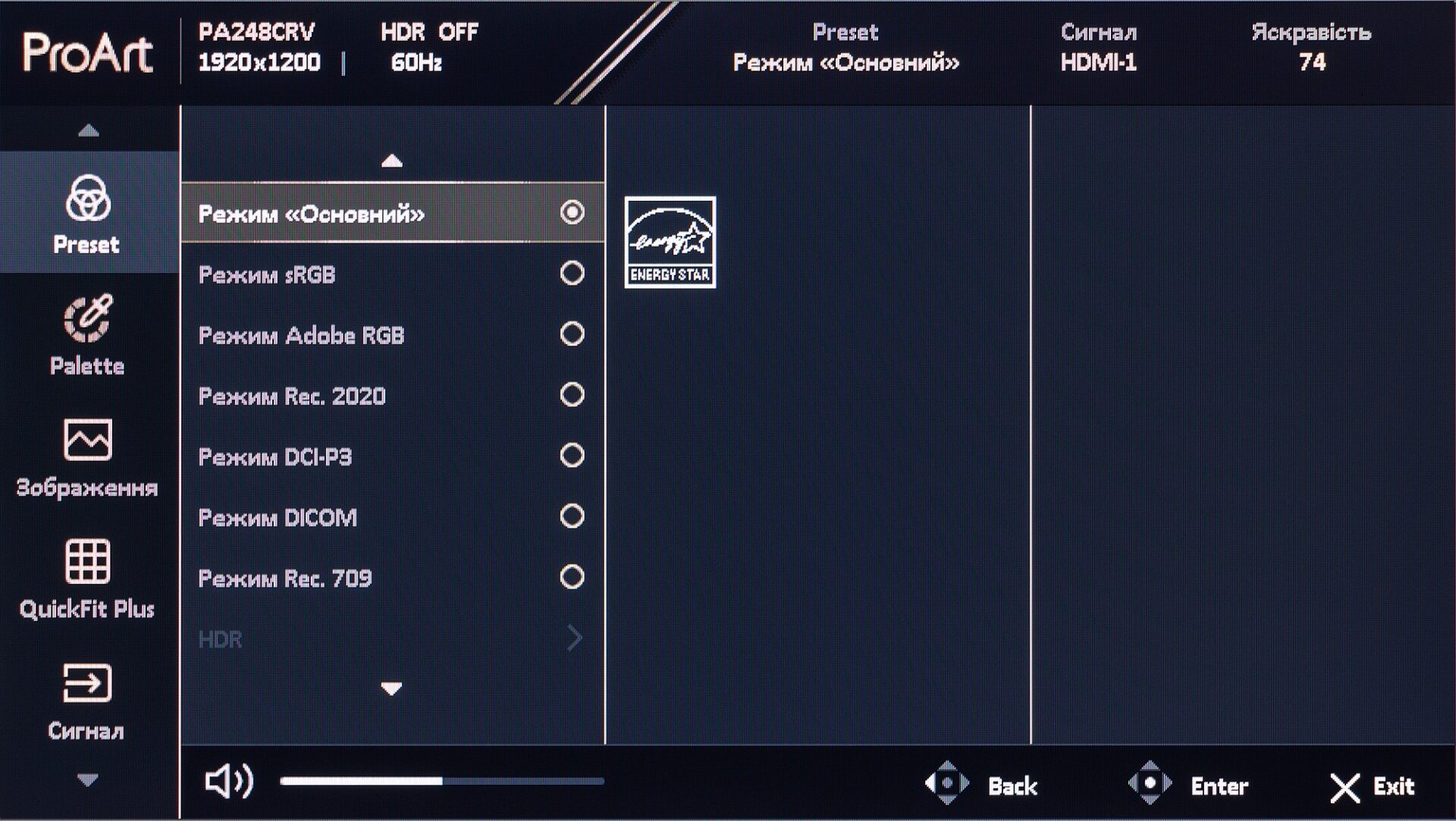Click sidebar scroll-up arrow above Preset
This screenshot has height=821, width=1456.
[89, 130]
